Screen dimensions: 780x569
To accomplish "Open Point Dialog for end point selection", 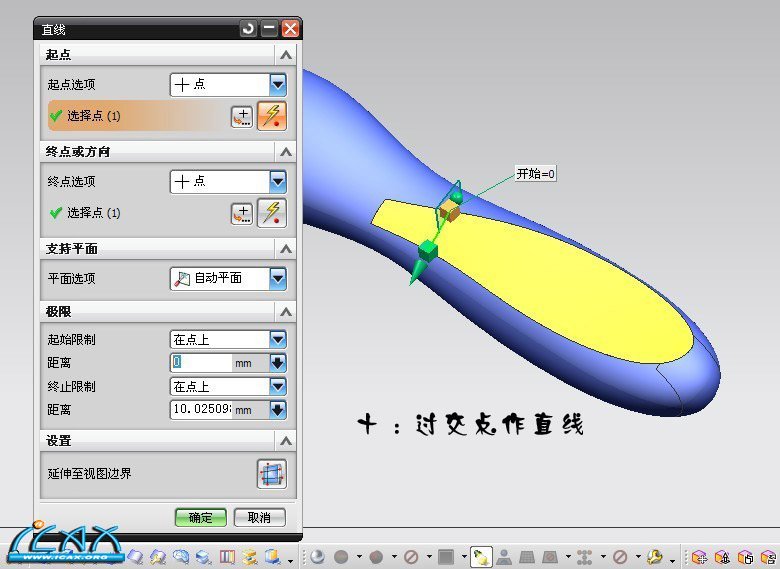I will click(x=242, y=214).
